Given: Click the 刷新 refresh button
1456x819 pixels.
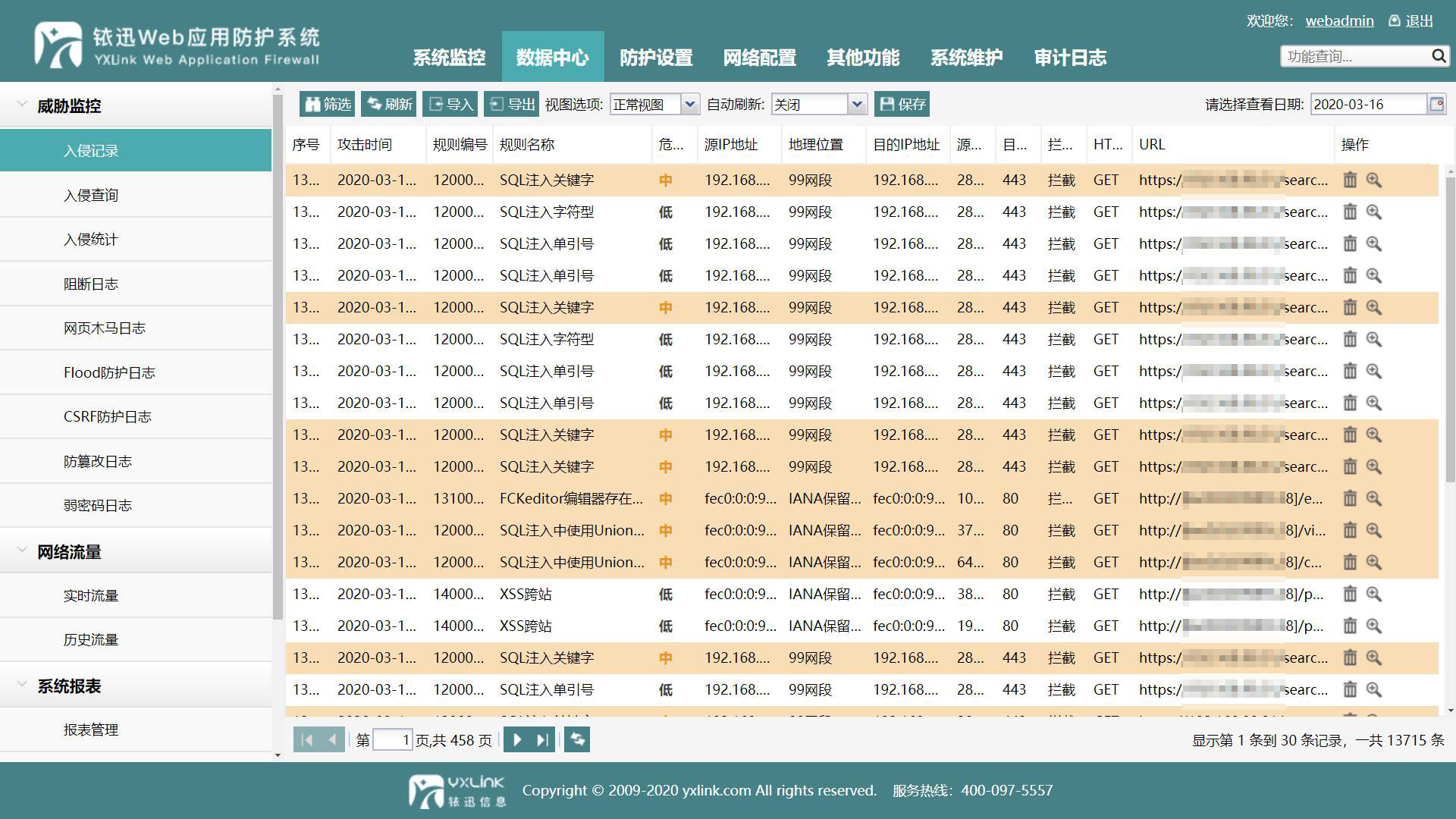Looking at the screenshot, I should click(x=389, y=104).
